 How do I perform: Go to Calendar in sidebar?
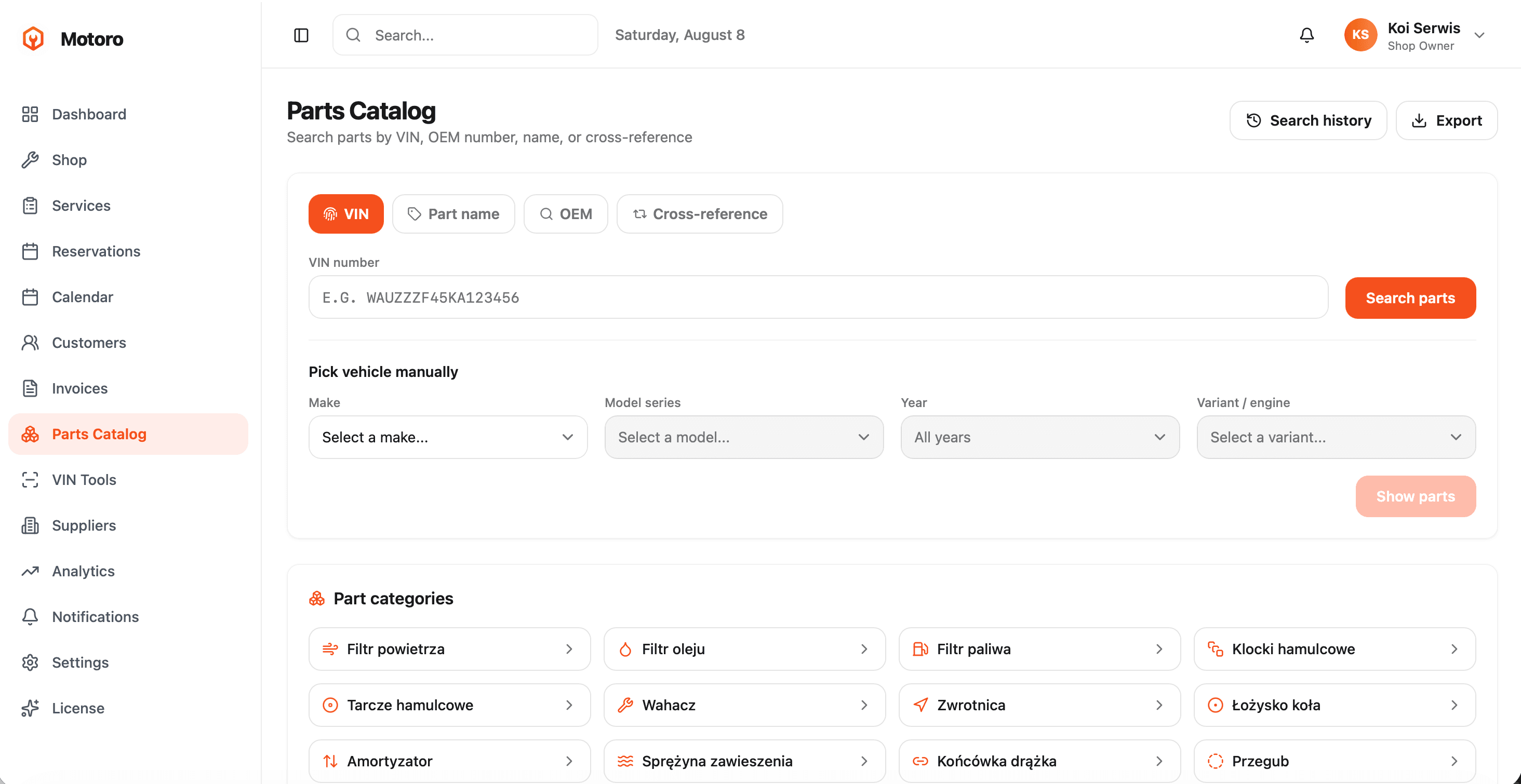tap(128, 297)
